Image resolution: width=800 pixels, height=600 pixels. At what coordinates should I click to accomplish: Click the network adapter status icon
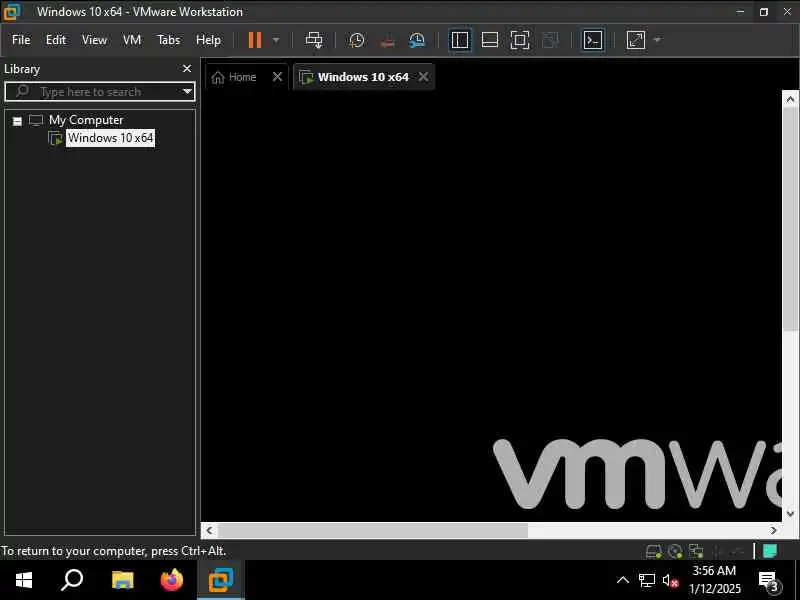coord(696,551)
